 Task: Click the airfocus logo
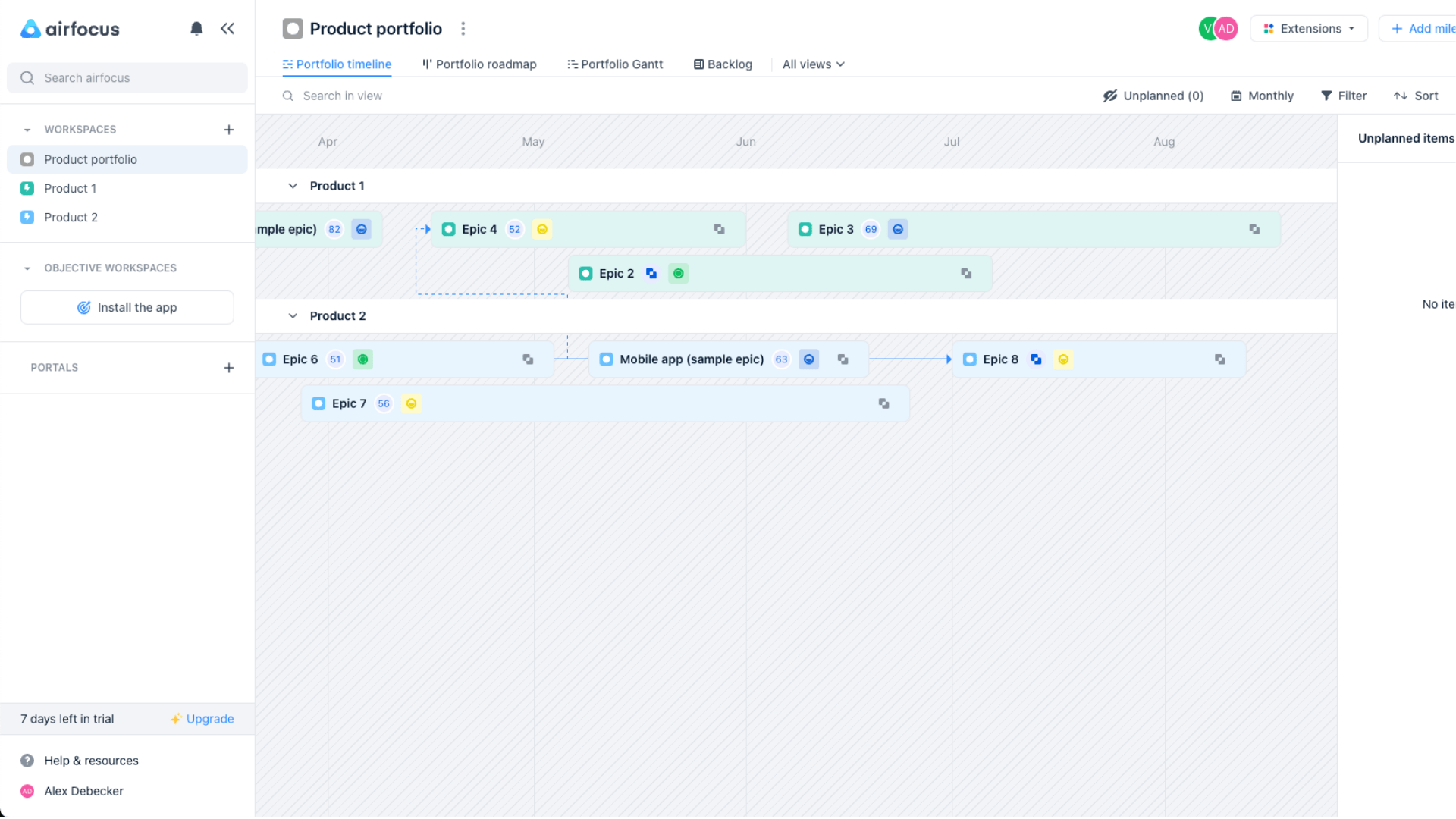70,29
